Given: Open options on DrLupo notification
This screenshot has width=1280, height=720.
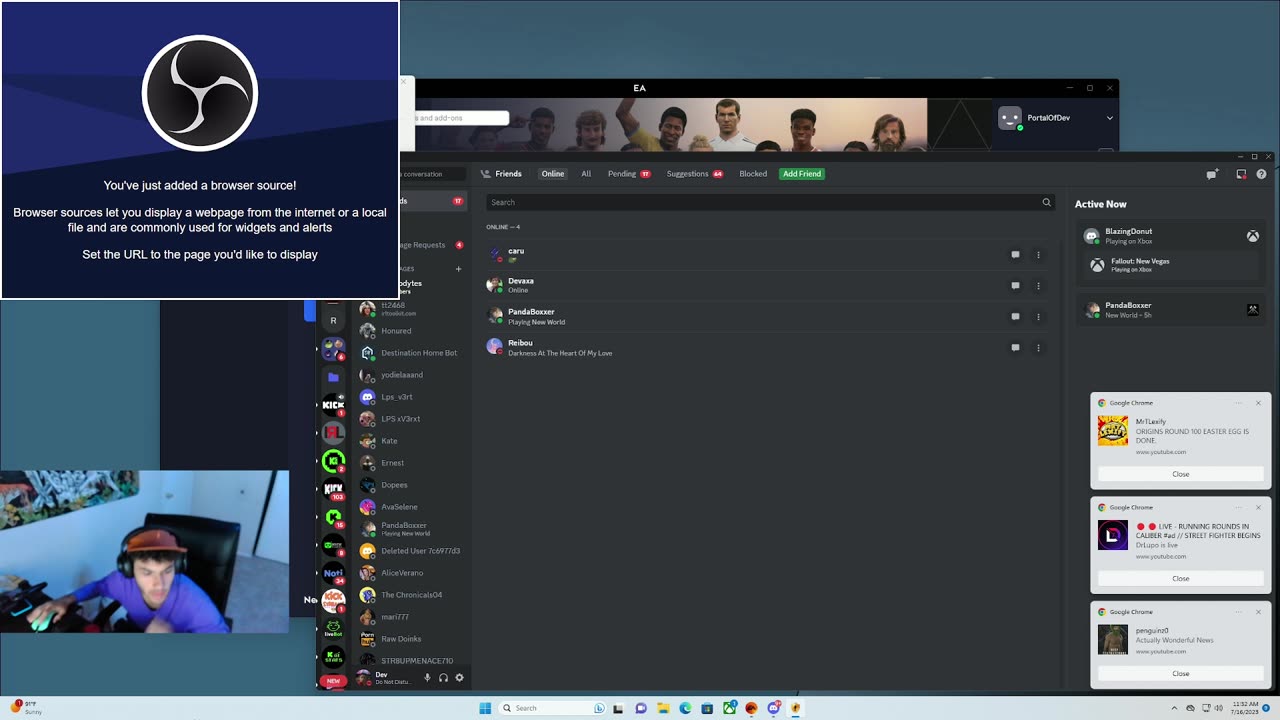Looking at the screenshot, I should point(1239,507).
